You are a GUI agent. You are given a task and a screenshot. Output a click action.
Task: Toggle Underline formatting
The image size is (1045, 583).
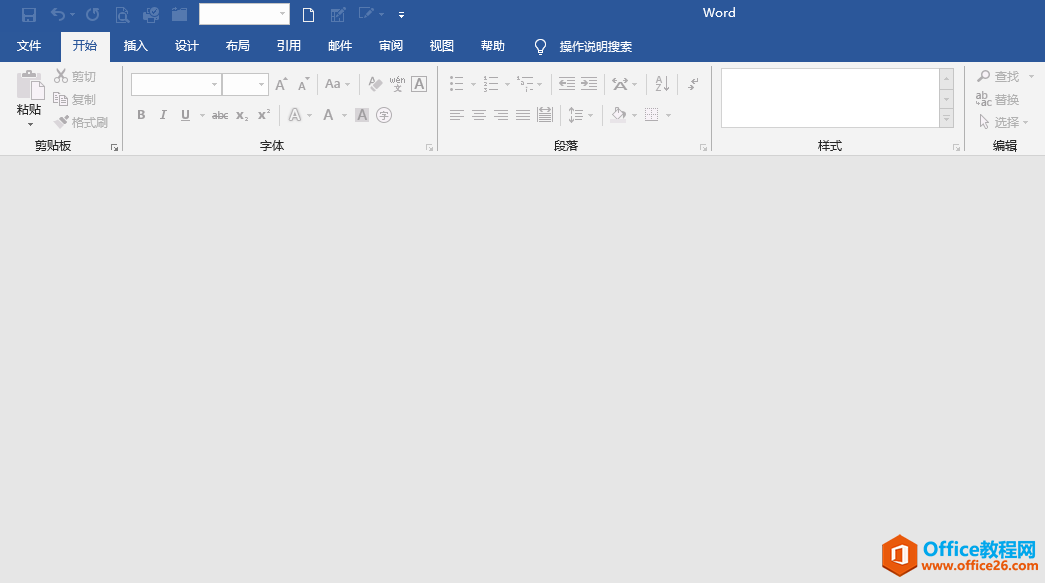pos(185,115)
